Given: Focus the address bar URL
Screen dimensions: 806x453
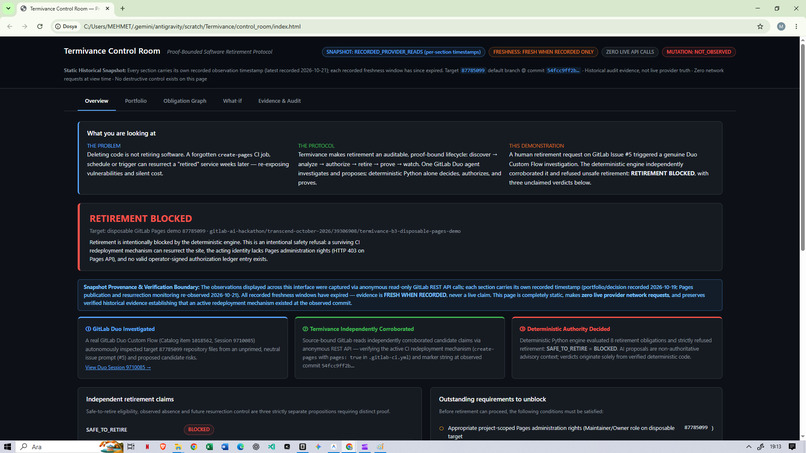Looking at the screenshot, I should point(192,26).
